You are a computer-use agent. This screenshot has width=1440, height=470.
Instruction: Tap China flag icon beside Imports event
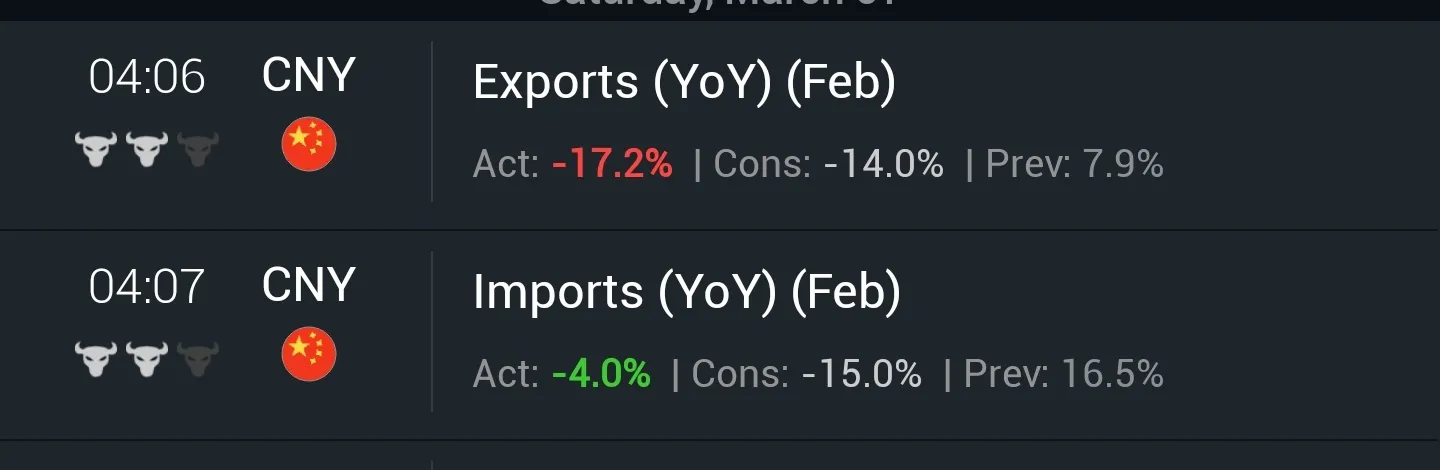(309, 355)
